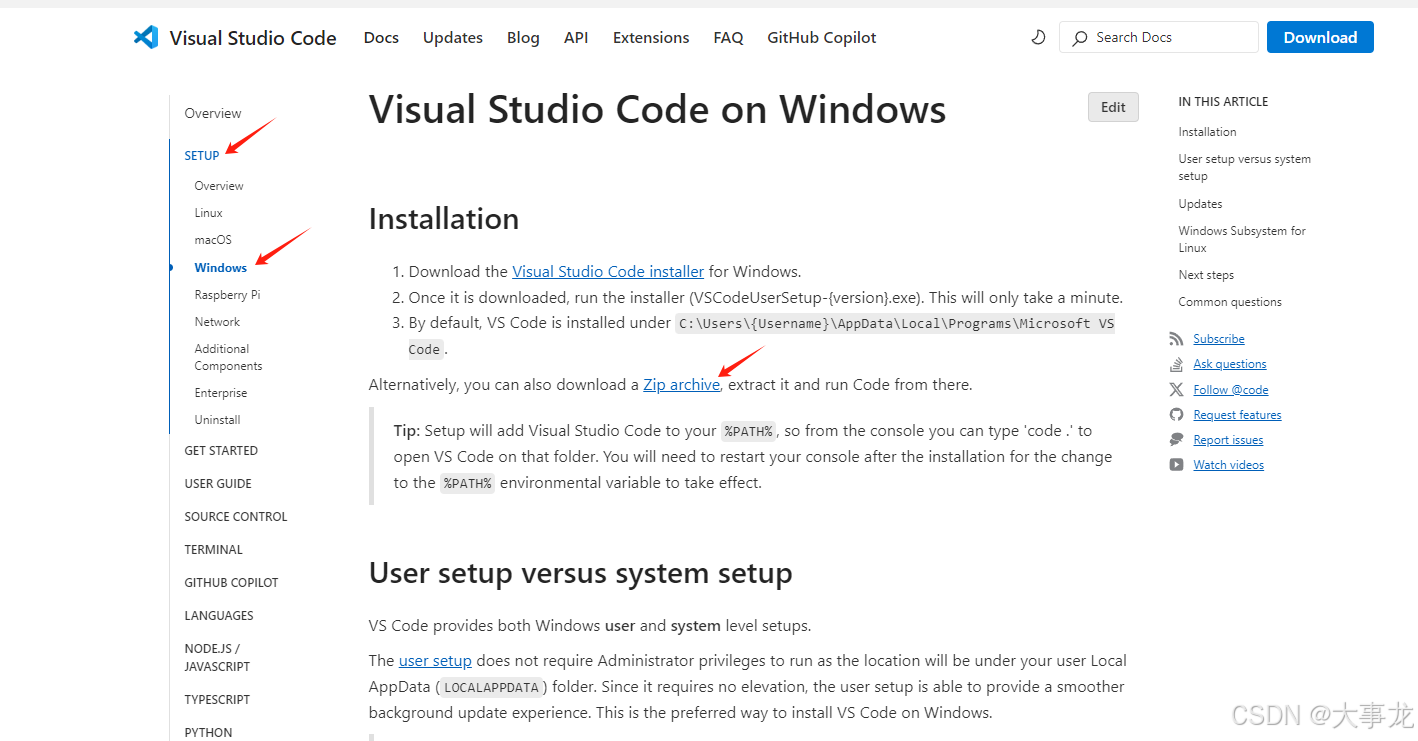This screenshot has height=741, width=1418.
Task: Click the GitHub icon beside Request features
Action: (1176, 415)
